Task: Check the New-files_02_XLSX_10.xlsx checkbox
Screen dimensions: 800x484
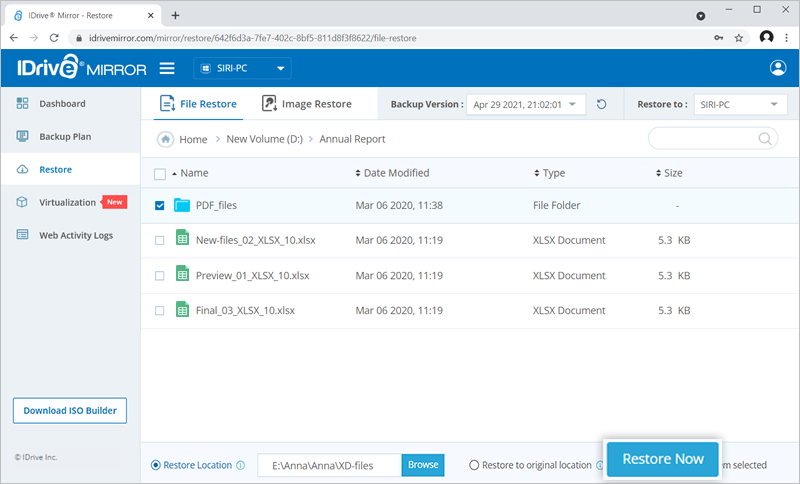Action: coord(160,240)
